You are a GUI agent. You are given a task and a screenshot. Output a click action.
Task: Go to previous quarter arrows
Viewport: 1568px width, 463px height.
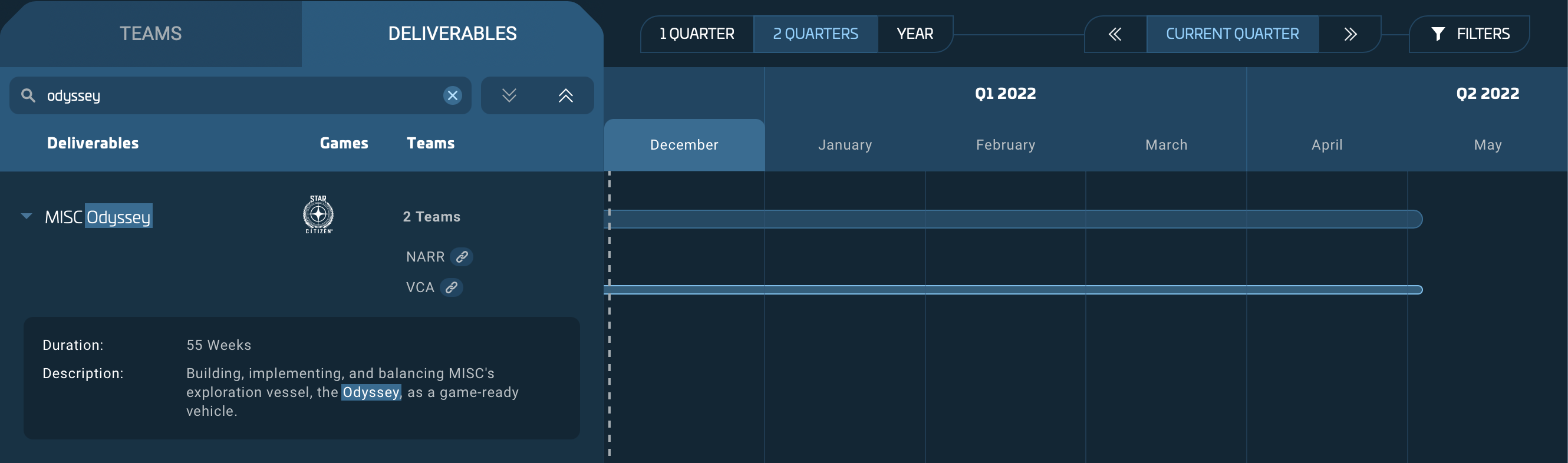tap(1115, 34)
